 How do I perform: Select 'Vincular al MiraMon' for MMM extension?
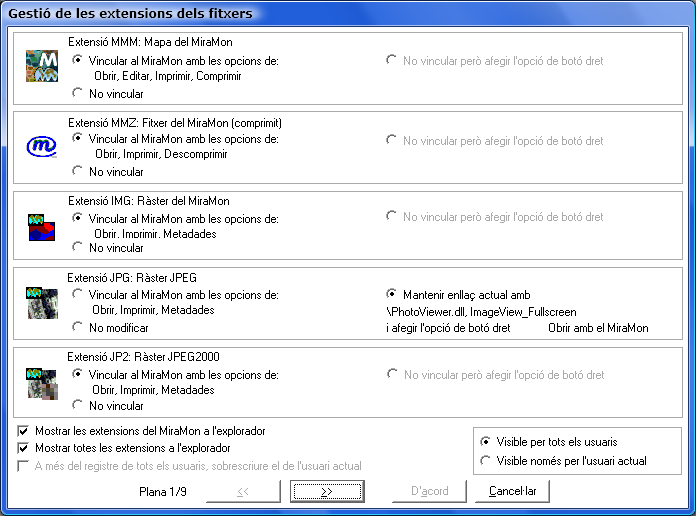(x=77, y=60)
